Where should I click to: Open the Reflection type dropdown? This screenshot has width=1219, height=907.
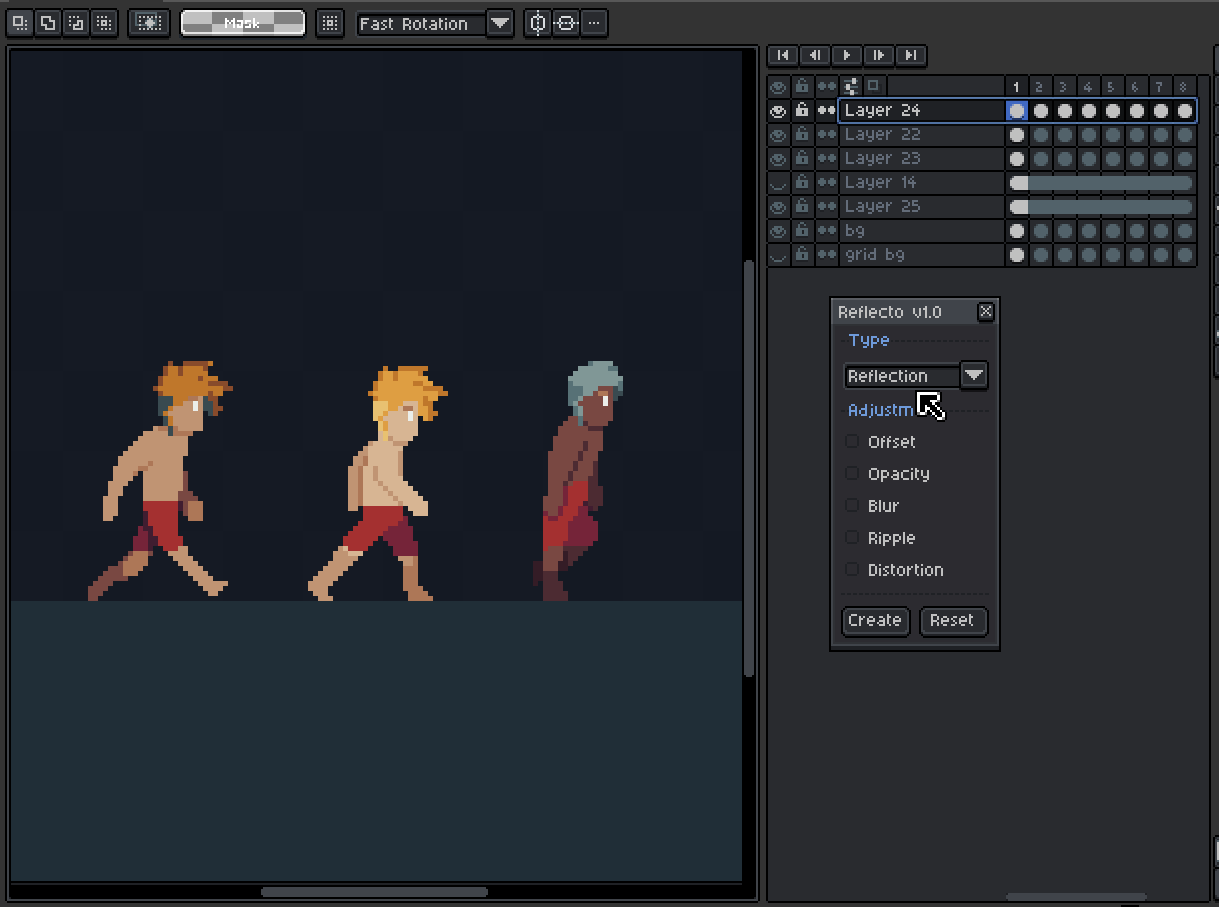coord(973,376)
